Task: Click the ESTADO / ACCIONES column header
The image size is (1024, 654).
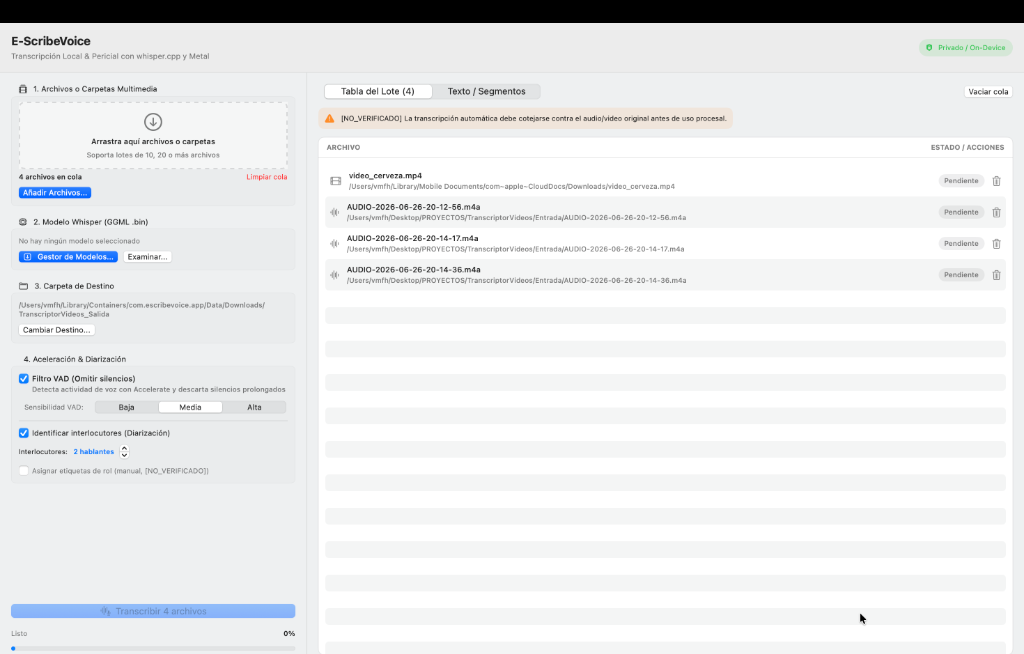Action: (967, 148)
